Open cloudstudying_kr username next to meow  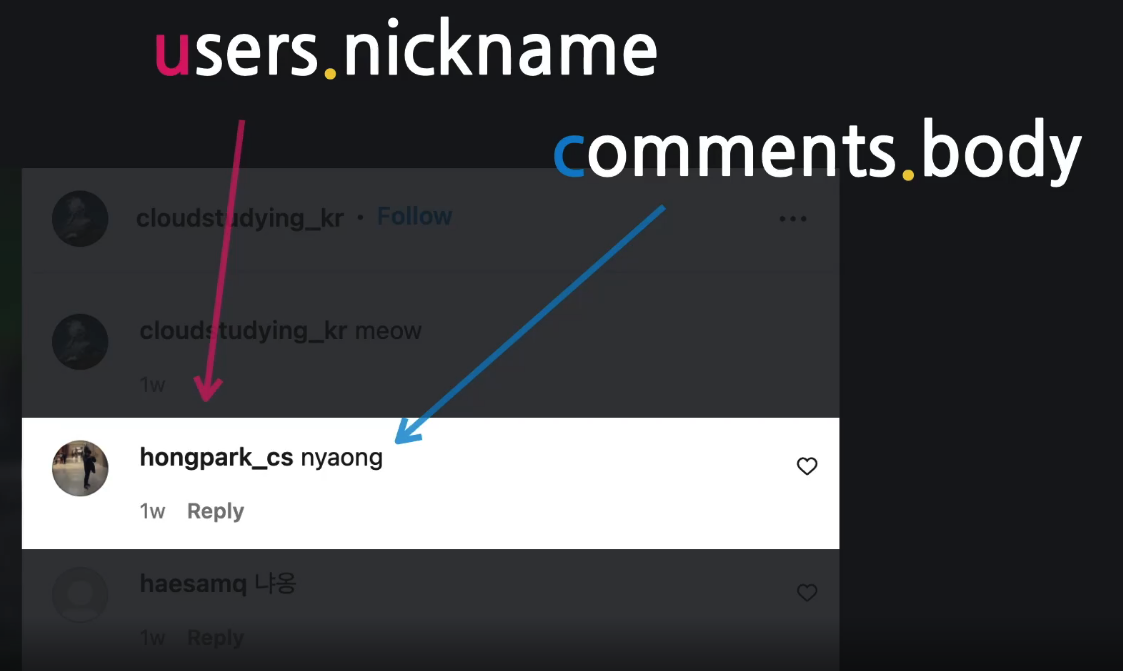pyautogui.click(x=244, y=331)
